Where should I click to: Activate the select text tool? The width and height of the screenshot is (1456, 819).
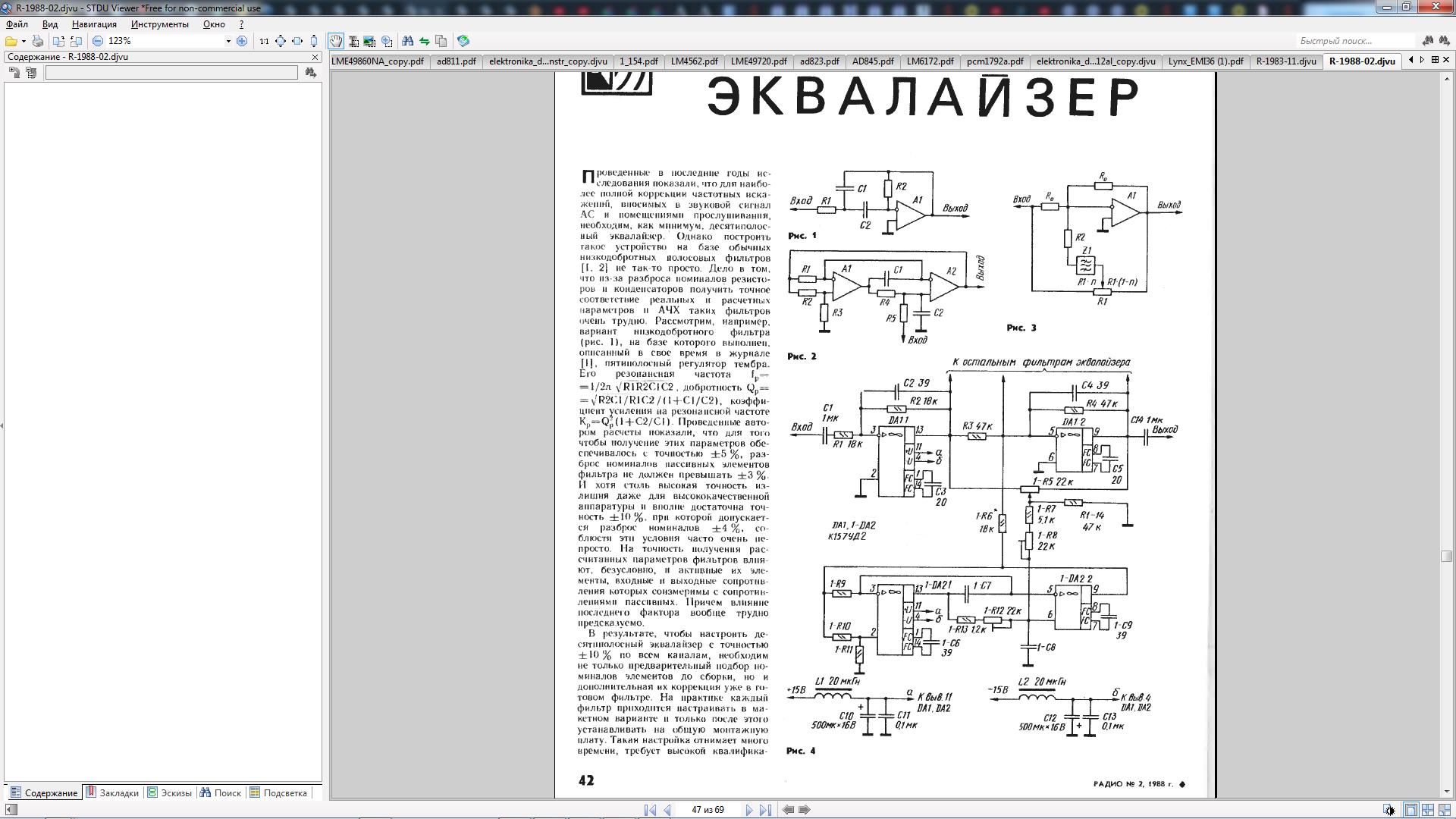[353, 41]
